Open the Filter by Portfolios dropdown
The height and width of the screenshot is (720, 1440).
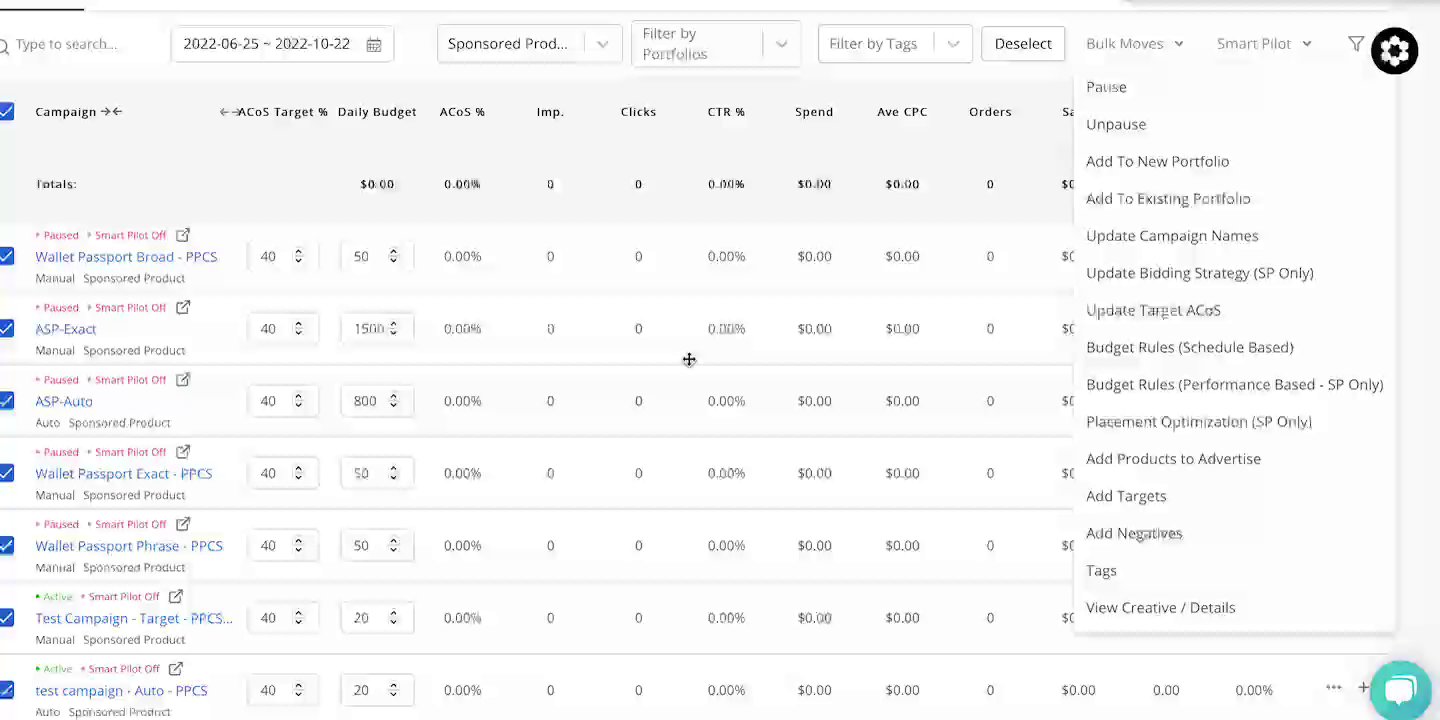pyautogui.click(x=716, y=44)
